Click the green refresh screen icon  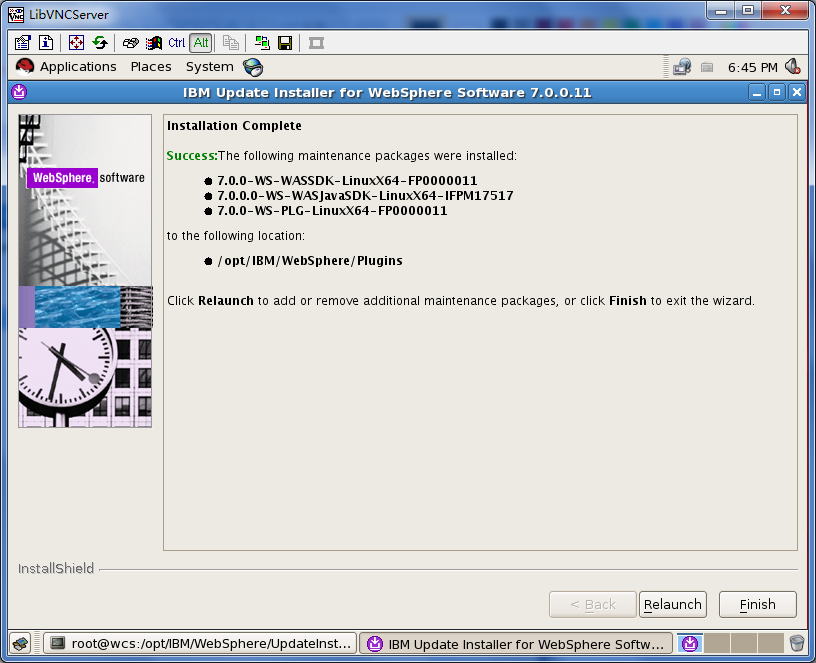tap(100, 43)
